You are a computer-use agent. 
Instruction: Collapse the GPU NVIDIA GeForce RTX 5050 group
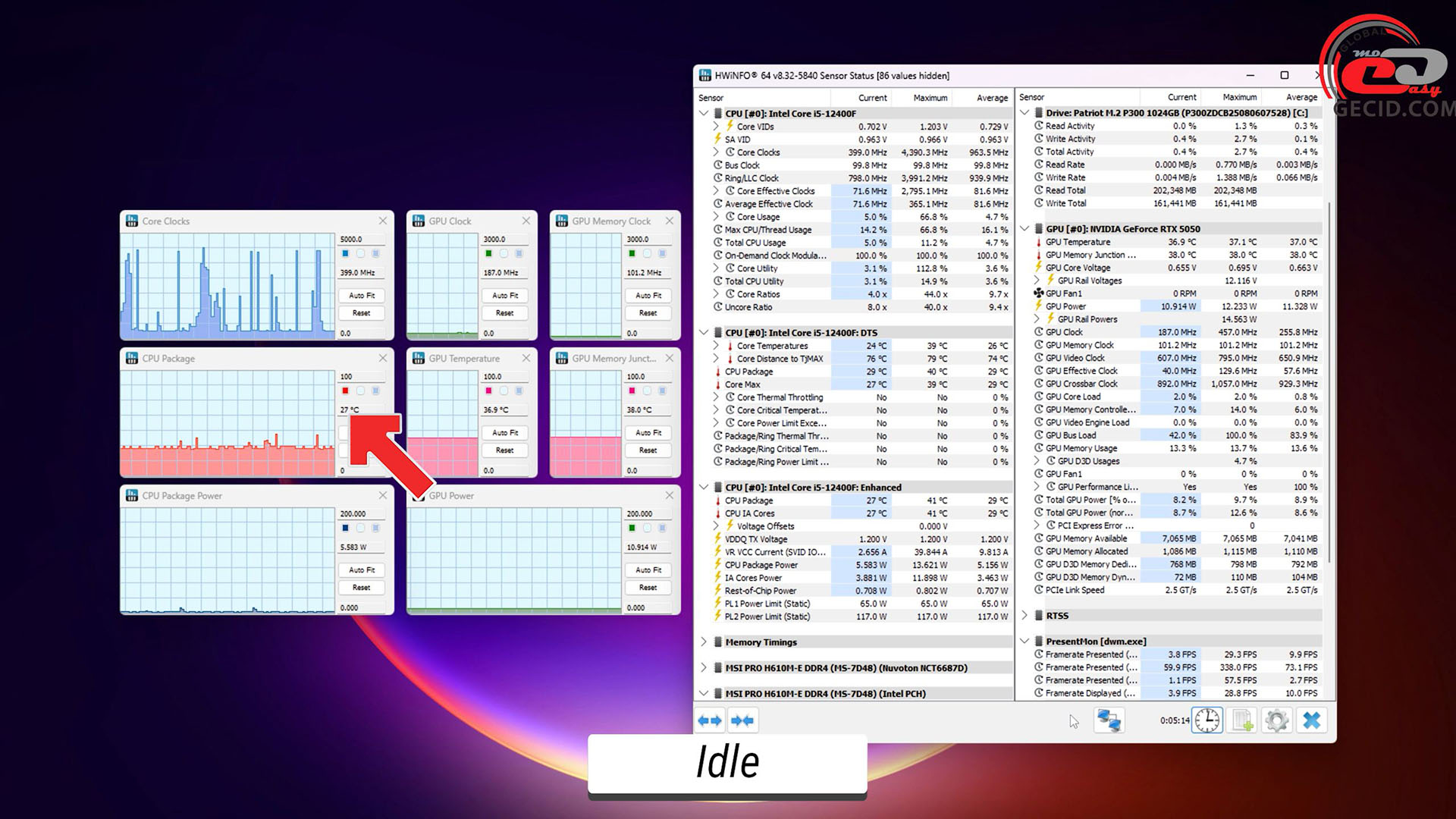(1025, 228)
